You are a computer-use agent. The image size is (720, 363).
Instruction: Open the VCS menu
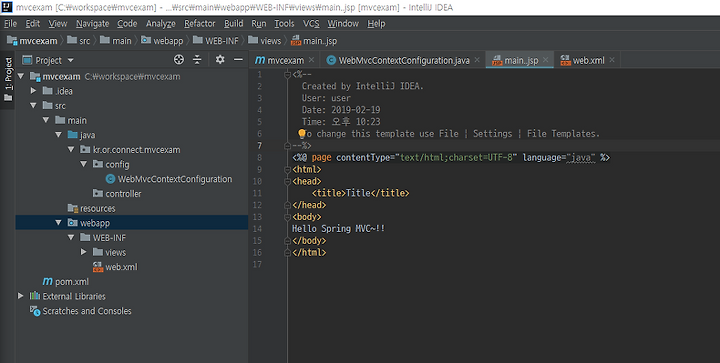(x=311, y=24)
